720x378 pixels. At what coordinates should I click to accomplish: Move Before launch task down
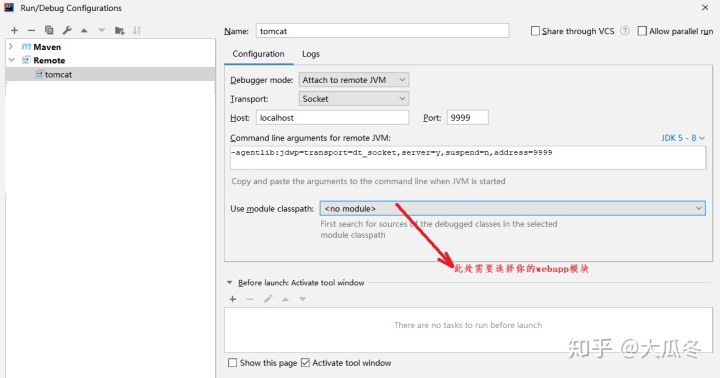click(x=303, y=299)
